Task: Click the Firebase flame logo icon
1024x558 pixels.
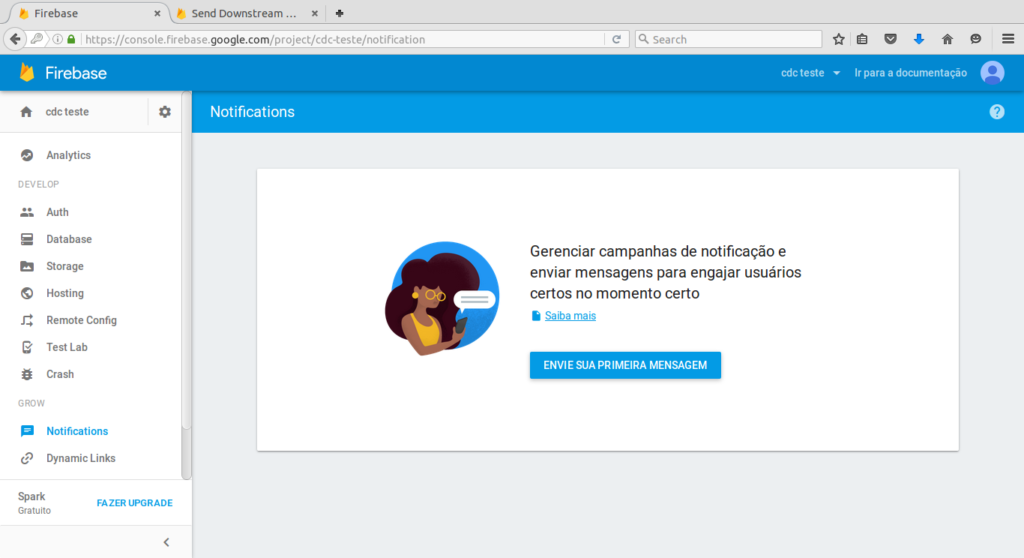Action: 27,73
